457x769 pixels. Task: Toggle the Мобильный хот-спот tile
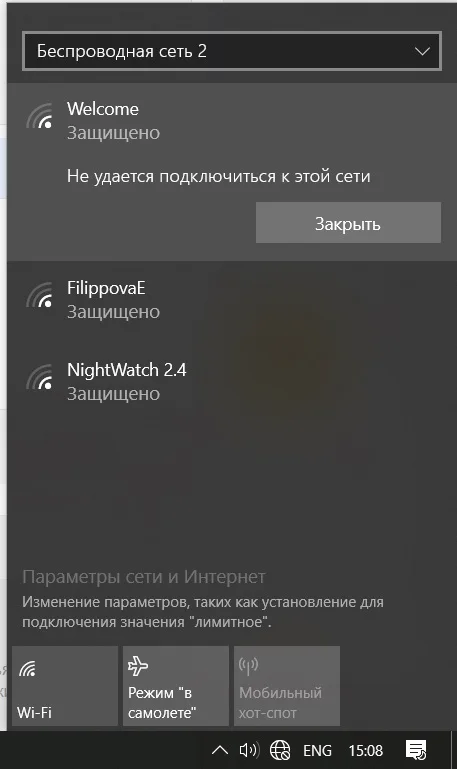tap(287, 686)
